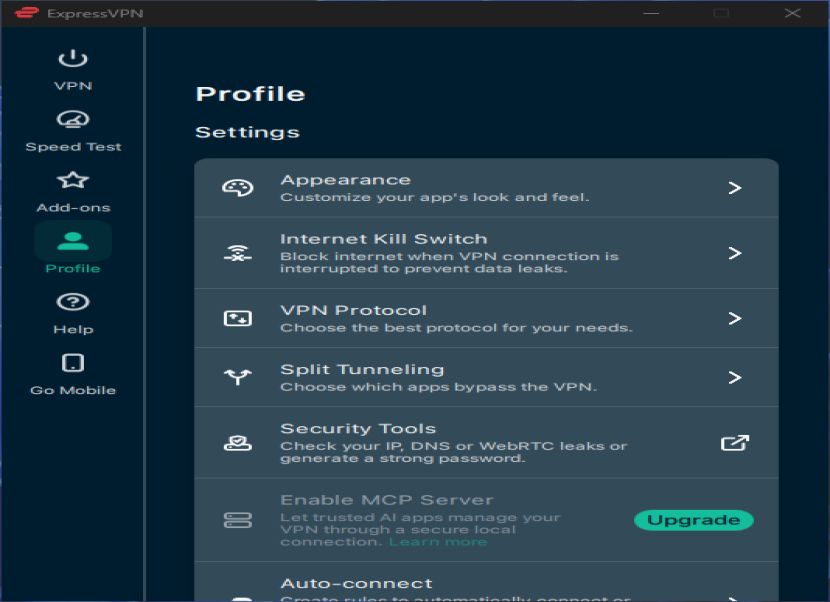Click 'Check your IP, DNS or WebRTC leaks' text
This screenshot has width=830, height=602.
pyautogui.click(x=454, y=452)
